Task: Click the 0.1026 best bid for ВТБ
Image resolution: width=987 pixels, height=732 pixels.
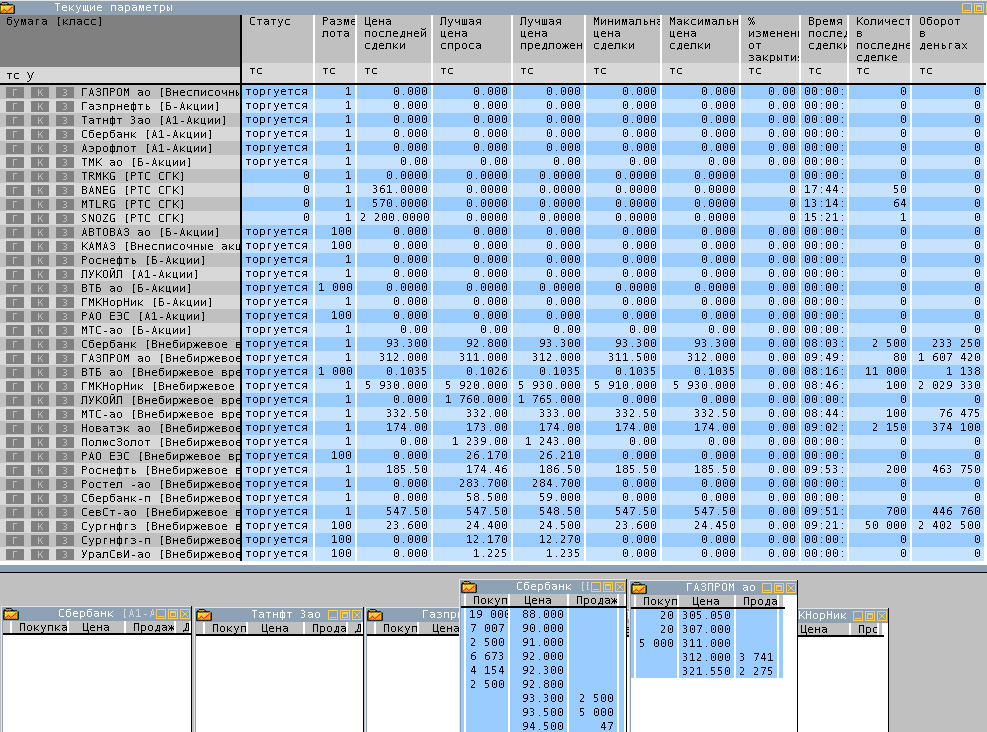Action: coord(487,371)
